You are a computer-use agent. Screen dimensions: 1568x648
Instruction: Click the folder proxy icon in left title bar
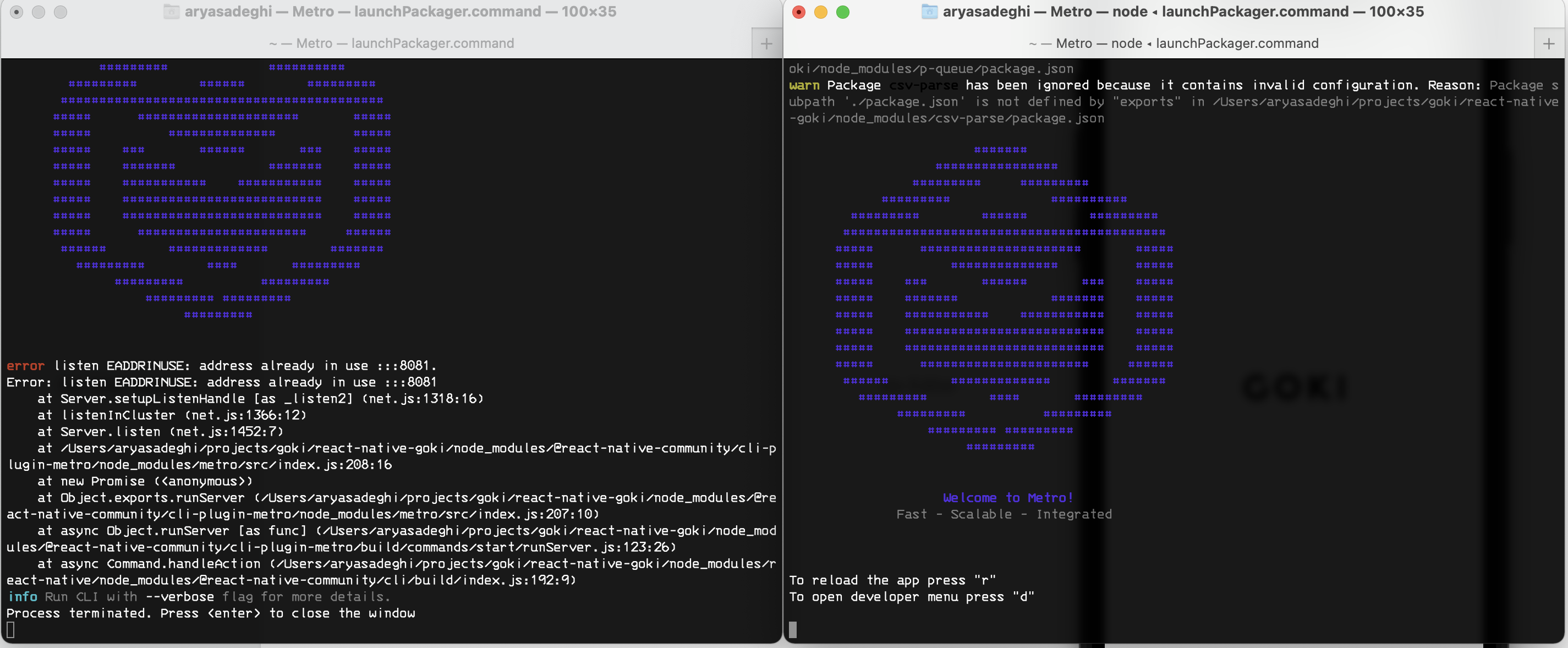[x=172, y=12]
